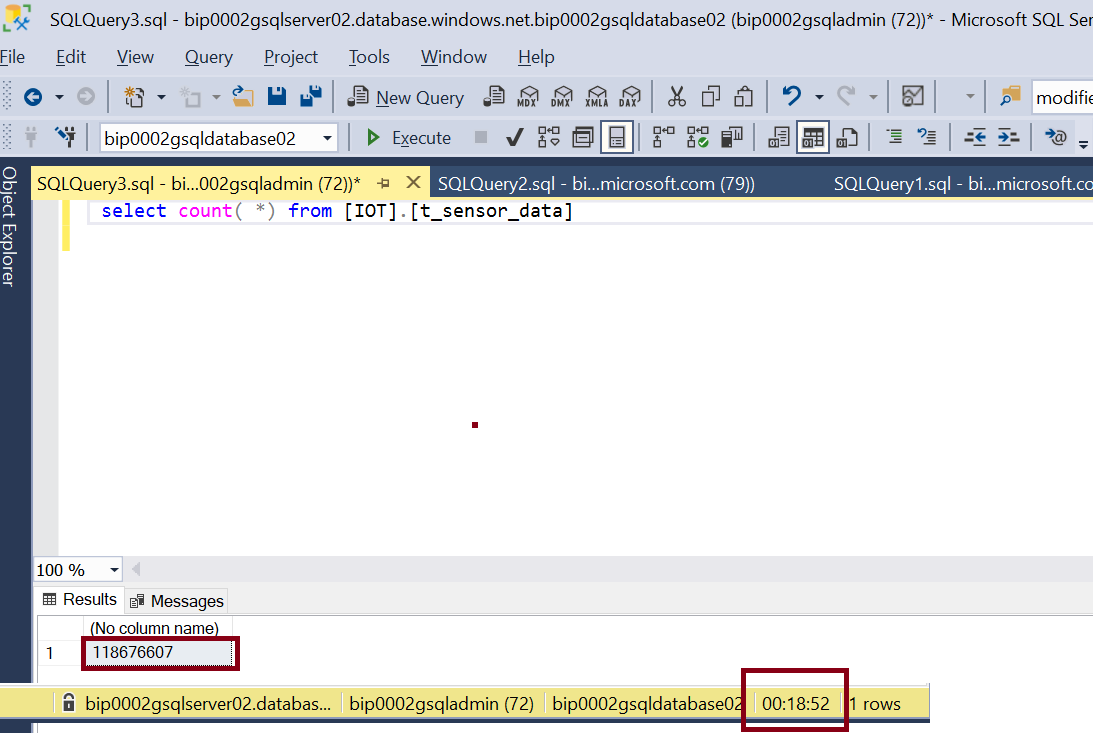Parse the query with the checkmark icon
Viewport: 1093px width, 733px height.
(514, 137)
